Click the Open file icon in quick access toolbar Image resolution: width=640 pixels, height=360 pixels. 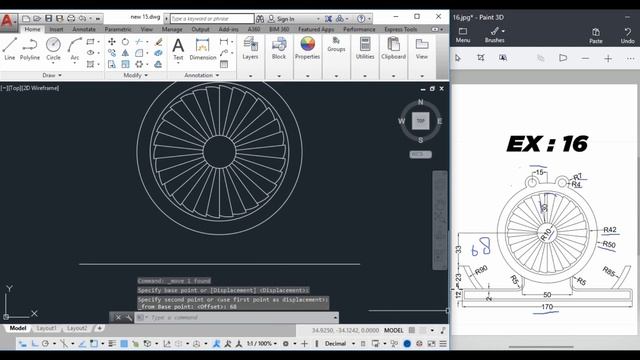[37, 18]
